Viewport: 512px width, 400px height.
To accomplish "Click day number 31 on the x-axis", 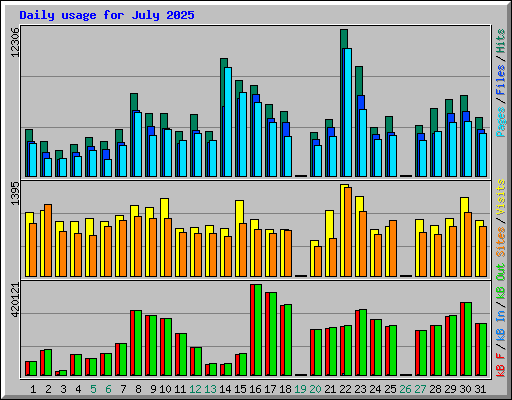I will pos(480,389).
